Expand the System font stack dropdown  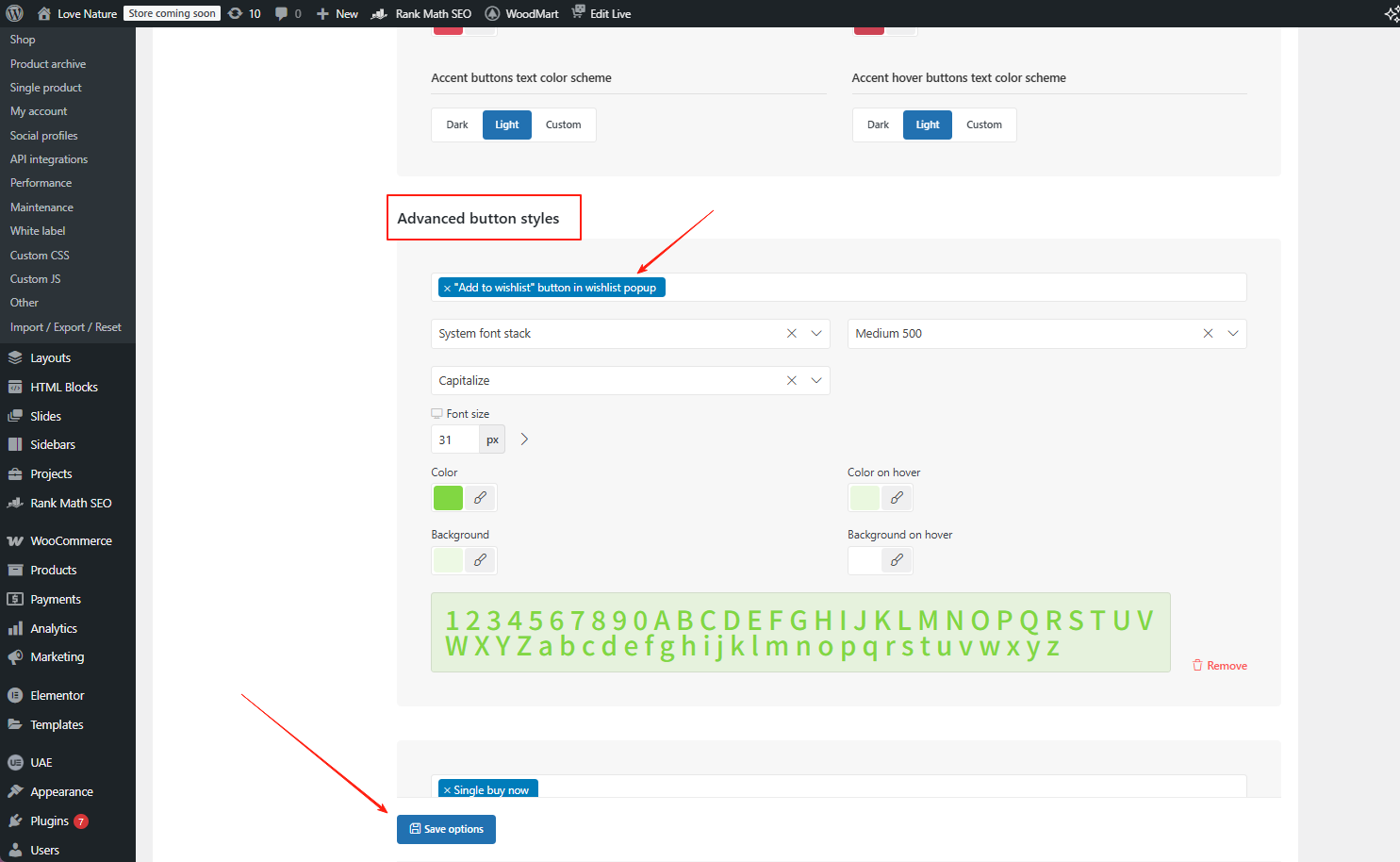[x=816, y=334]
